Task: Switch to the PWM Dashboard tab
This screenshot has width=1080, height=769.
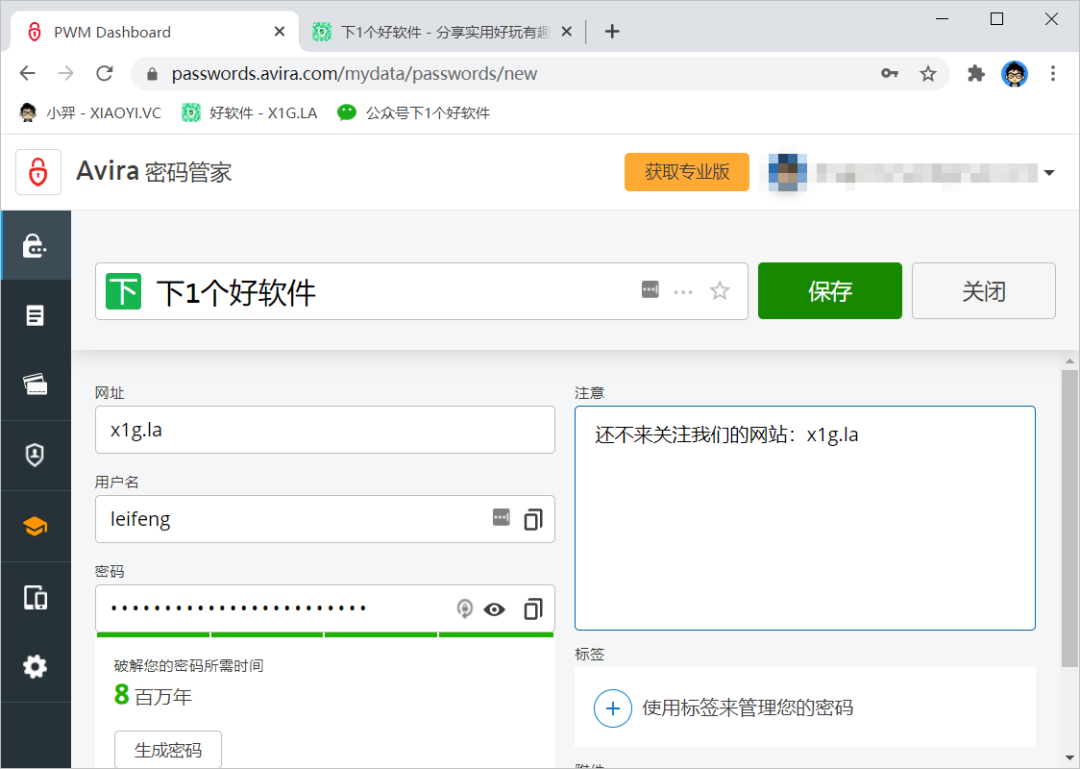Action: [155, 32]
